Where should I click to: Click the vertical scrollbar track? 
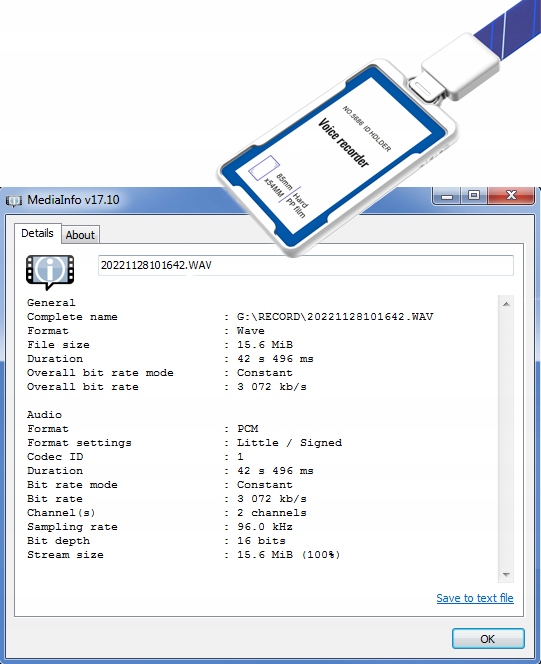506,439
